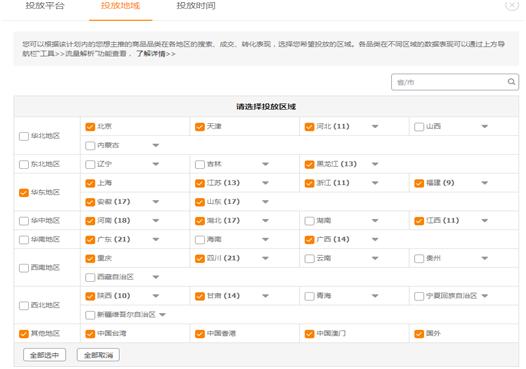526x369 pixels.
Task: Open the 投放时间 tab
Action: click(196, 6)
